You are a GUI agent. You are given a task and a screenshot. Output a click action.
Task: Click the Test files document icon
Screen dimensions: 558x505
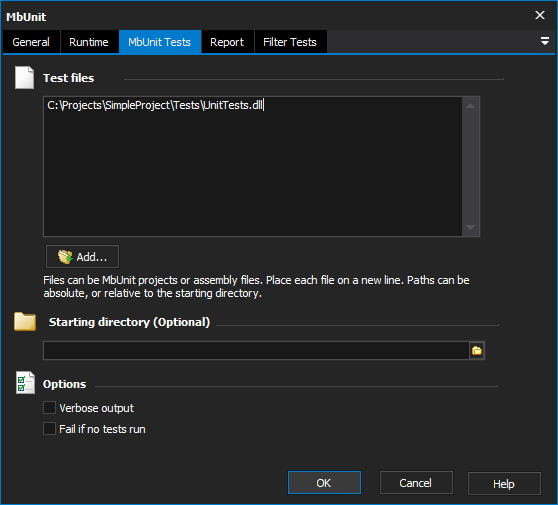(25, 78)
